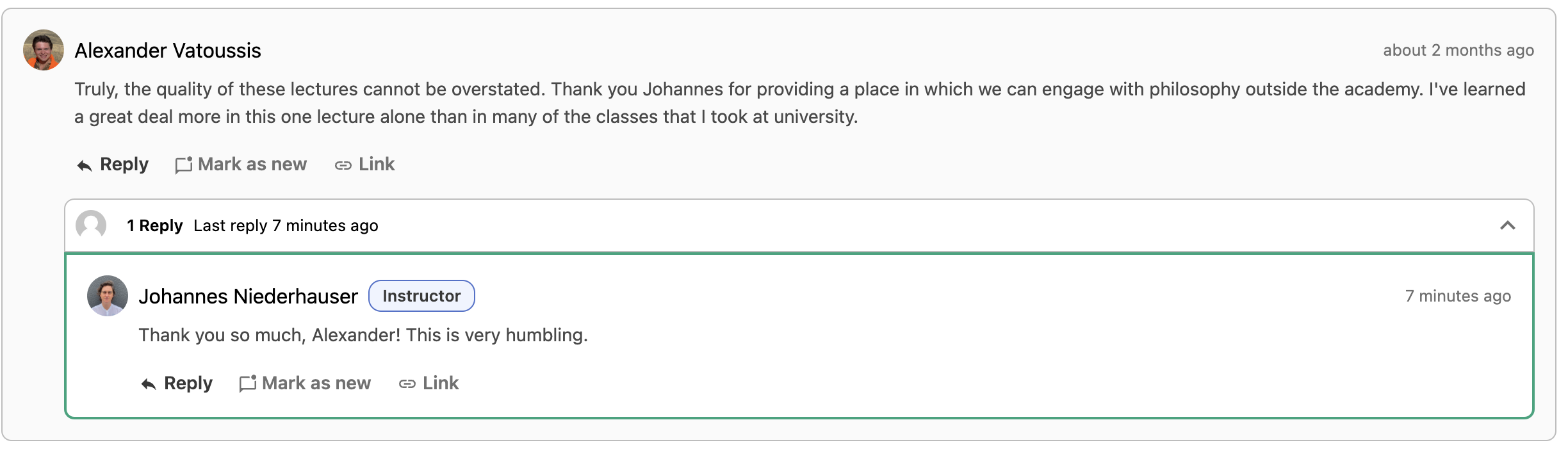Click the chain link icon under Johannes's reply
1568x461 pixels.
pos(407,384)
